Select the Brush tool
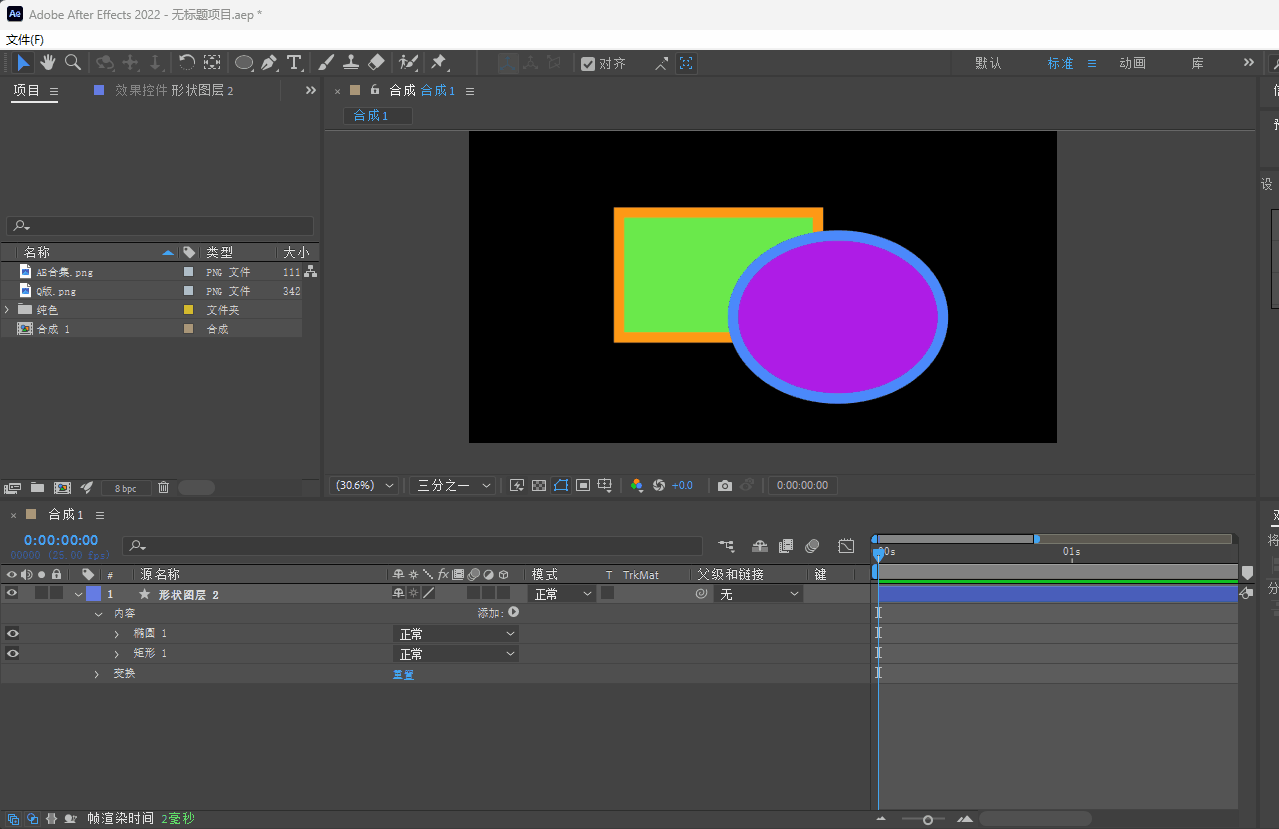Screen dimensions: 1279x829 326,63
